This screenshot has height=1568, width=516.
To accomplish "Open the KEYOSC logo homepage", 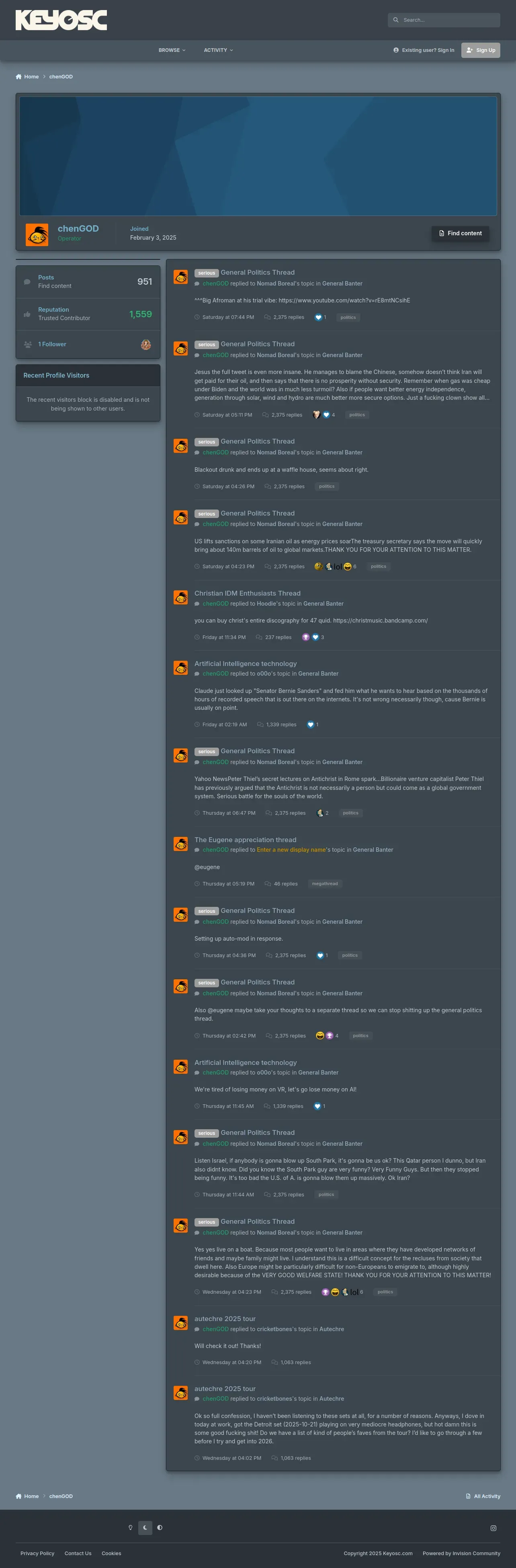I will (x=61, y=20).
